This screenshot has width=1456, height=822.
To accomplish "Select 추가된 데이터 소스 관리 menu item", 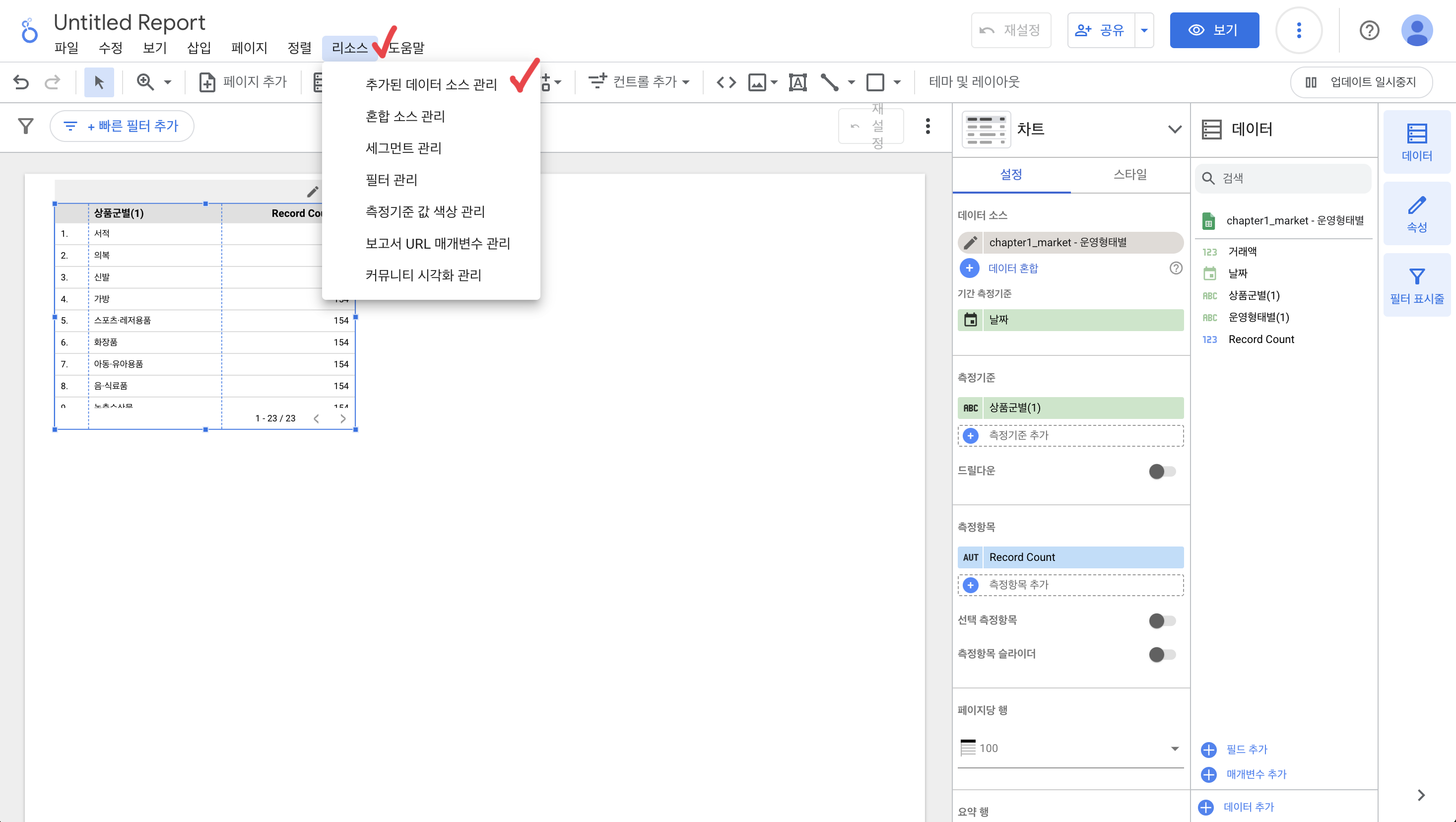I will coord(431,84).
